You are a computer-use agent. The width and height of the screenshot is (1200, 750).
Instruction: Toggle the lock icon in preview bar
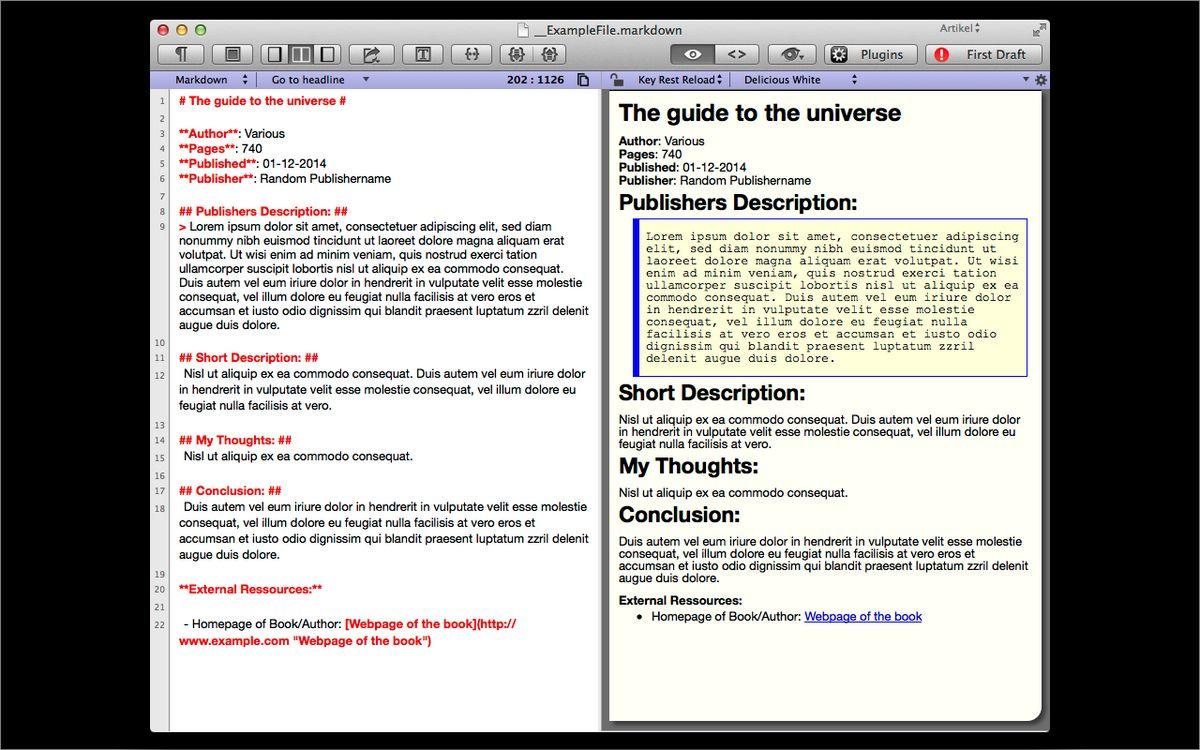616,80
